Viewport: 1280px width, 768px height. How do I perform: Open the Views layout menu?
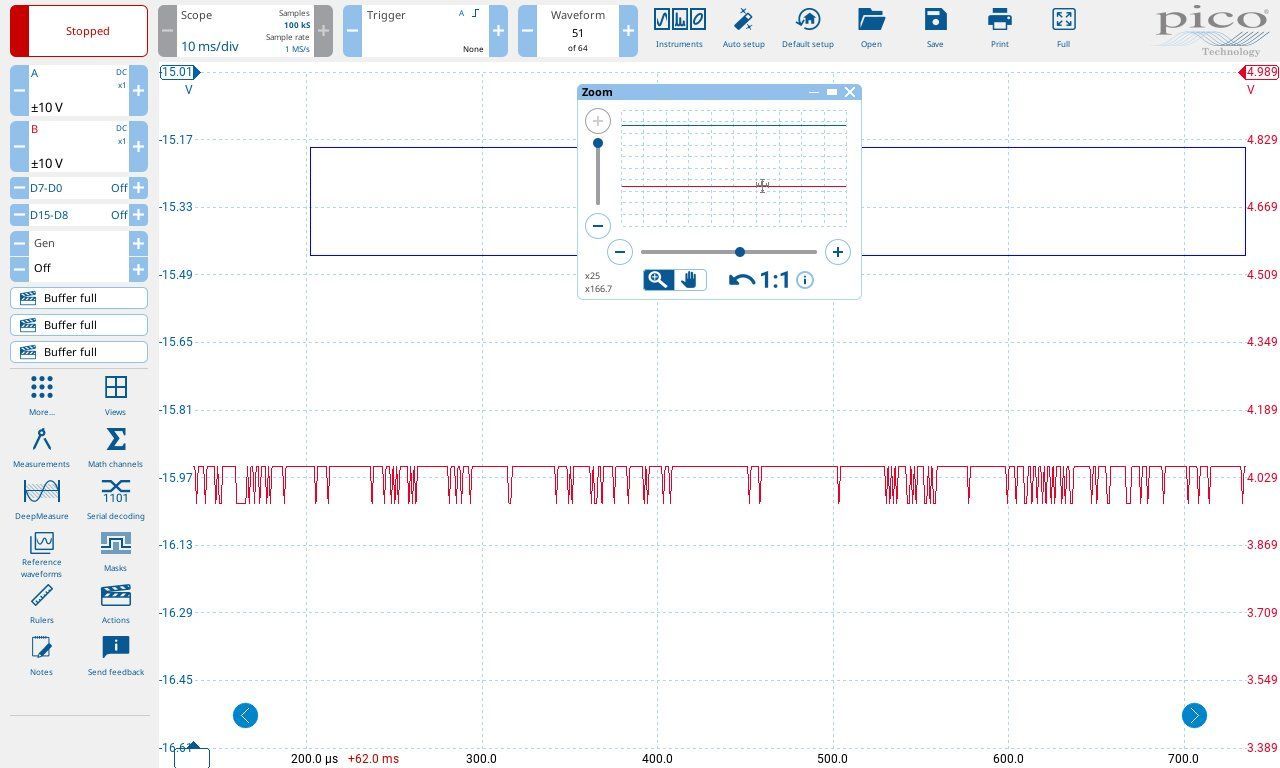coord(115,395)
